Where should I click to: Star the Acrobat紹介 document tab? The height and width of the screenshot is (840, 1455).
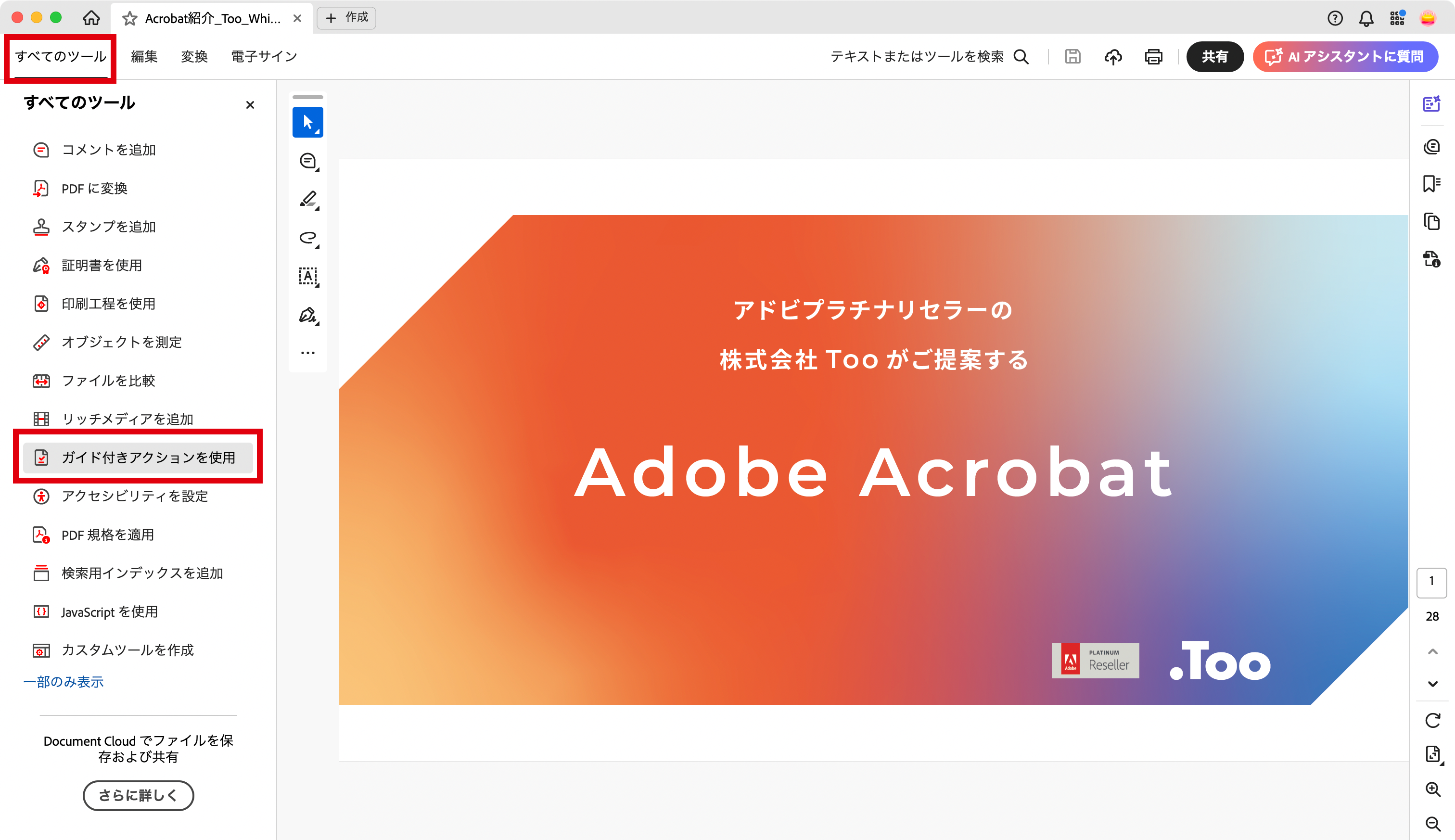[x=130, y=18]
